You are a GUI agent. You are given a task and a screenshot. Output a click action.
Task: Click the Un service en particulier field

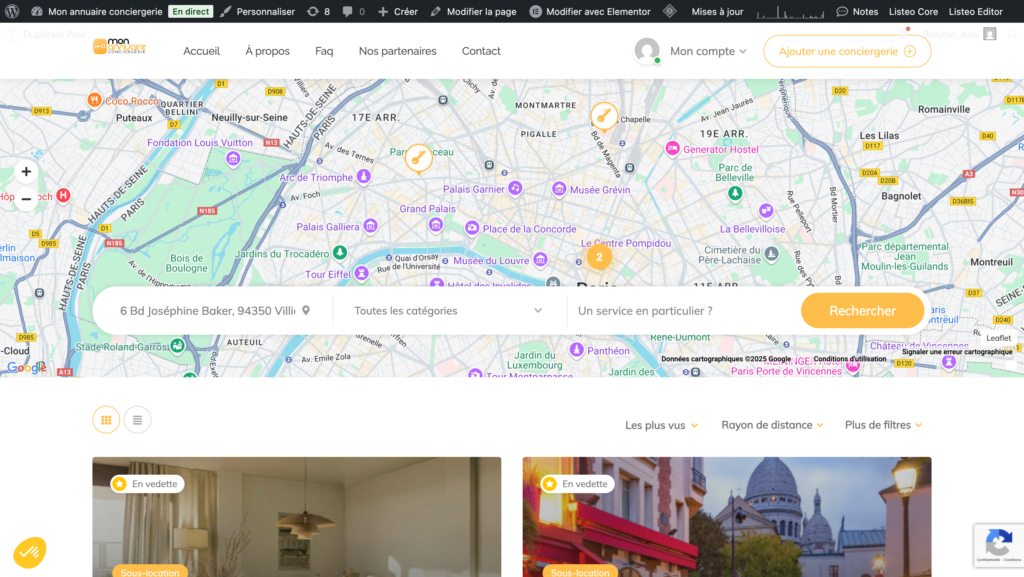click(x=682, y=311)
